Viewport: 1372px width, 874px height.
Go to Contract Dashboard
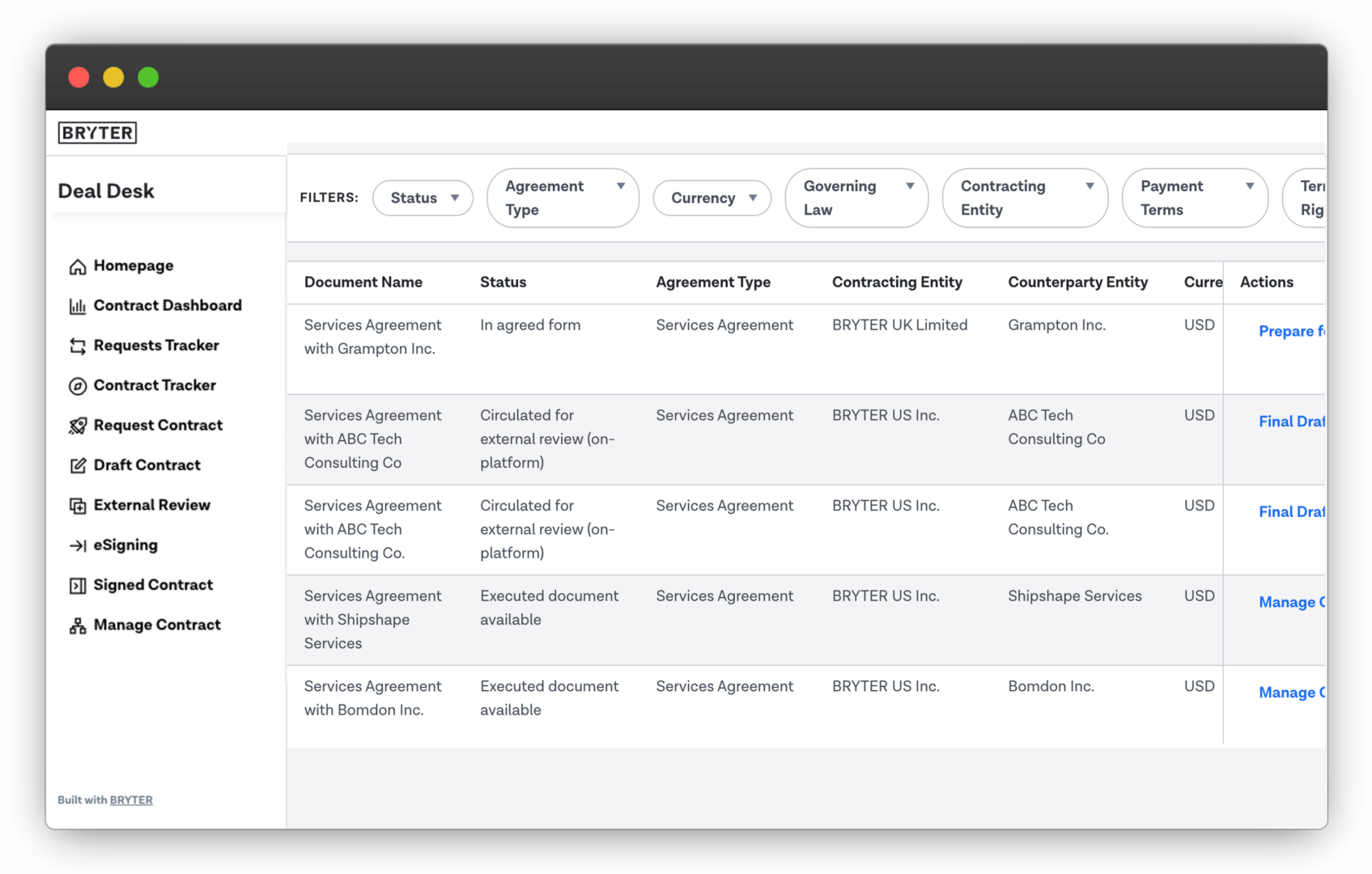click(x=168, y=305)
